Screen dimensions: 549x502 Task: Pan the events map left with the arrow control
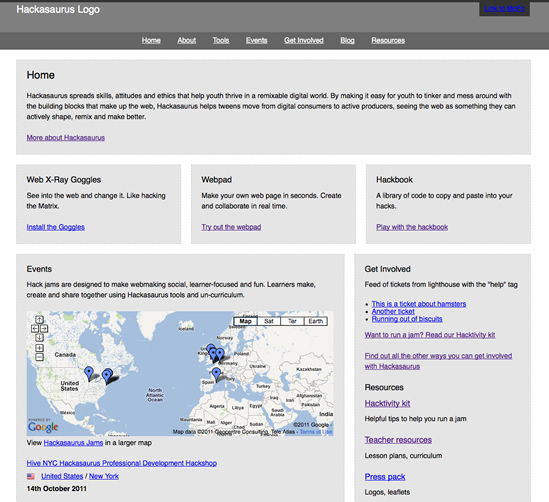tap(35, 329)
